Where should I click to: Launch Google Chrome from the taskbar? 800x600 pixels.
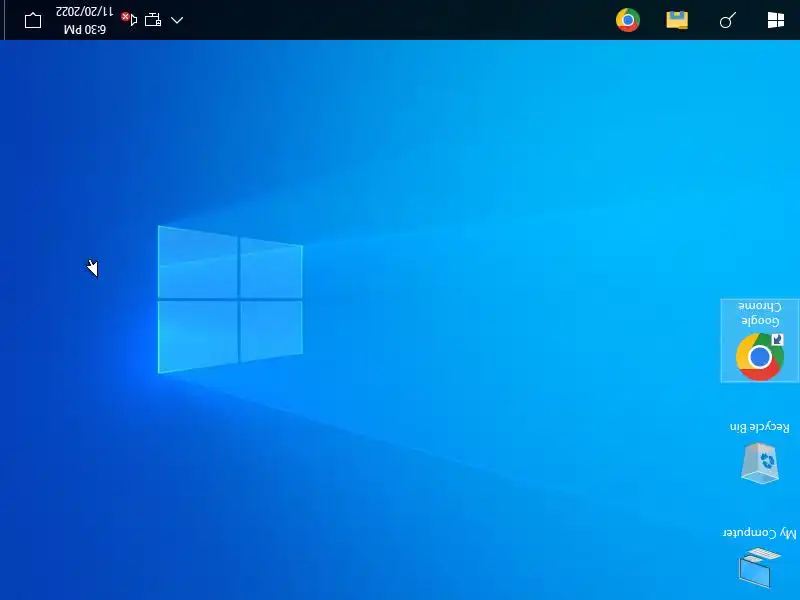point(628,20)
